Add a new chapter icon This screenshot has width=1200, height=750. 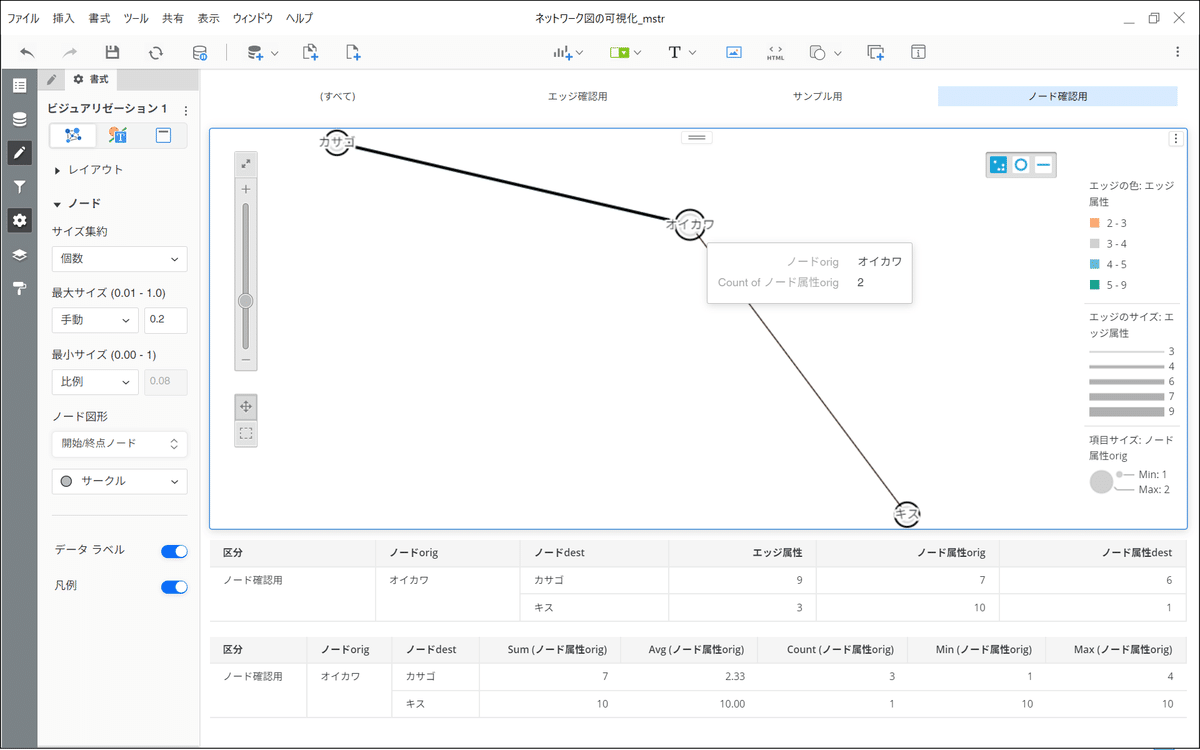pyautogui.click(x=310, y=52)
